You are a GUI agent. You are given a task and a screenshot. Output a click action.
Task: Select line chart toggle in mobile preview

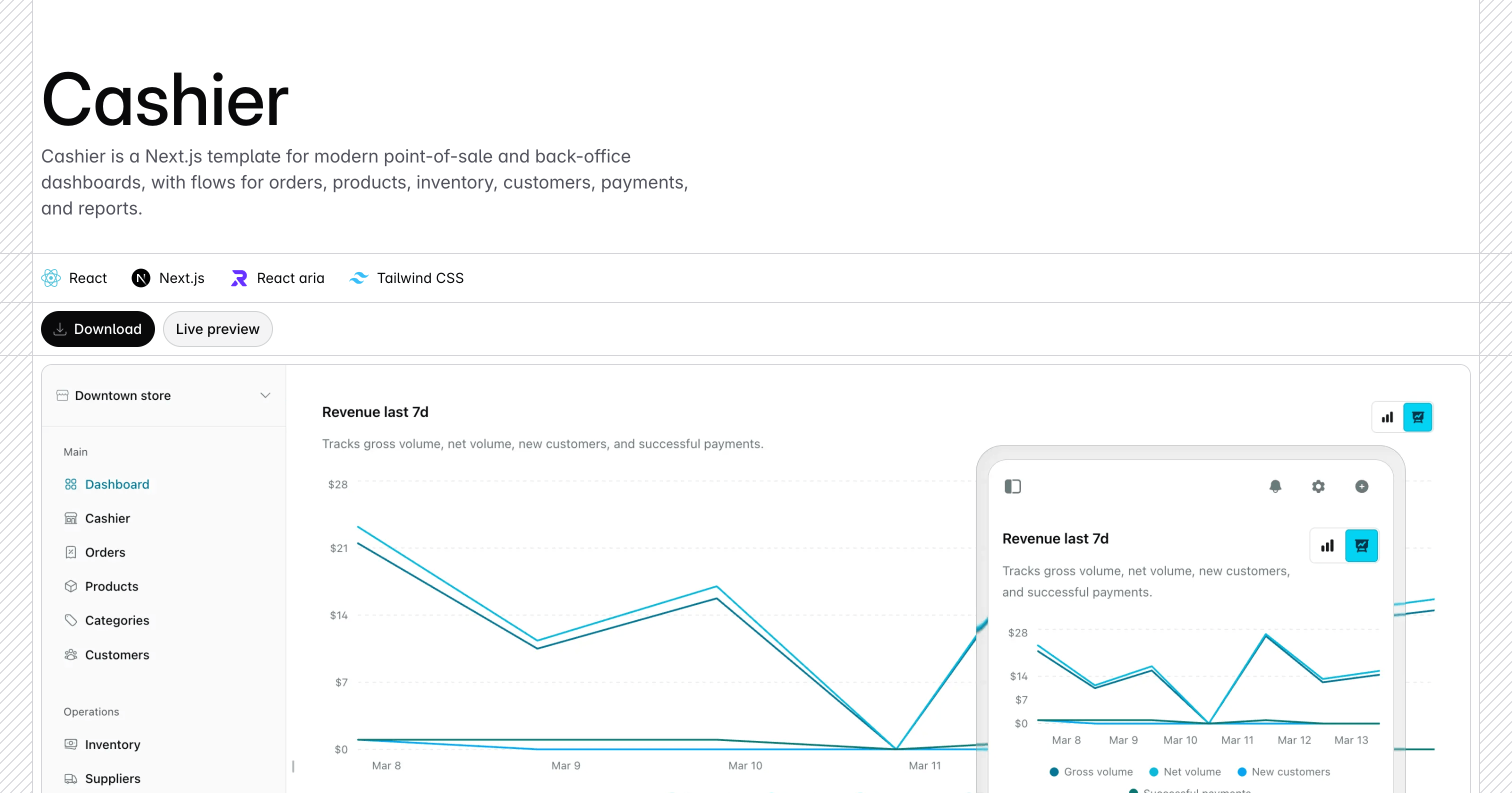1361,546
